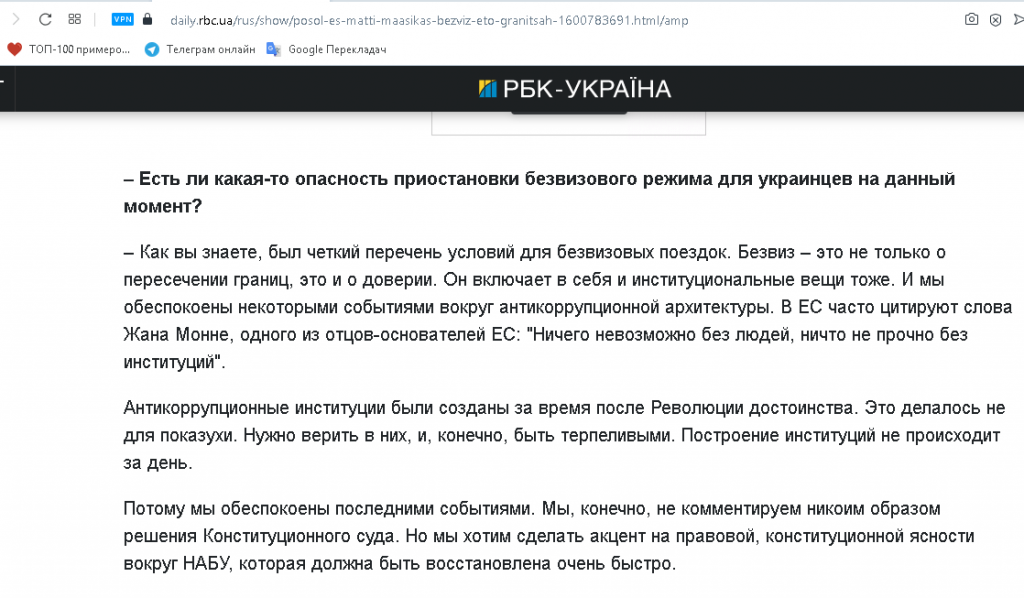This screenshot has width=1024, height=598.
Task: Open the ТОП-100 примеро... bookmark
Action: click(69, 50)
